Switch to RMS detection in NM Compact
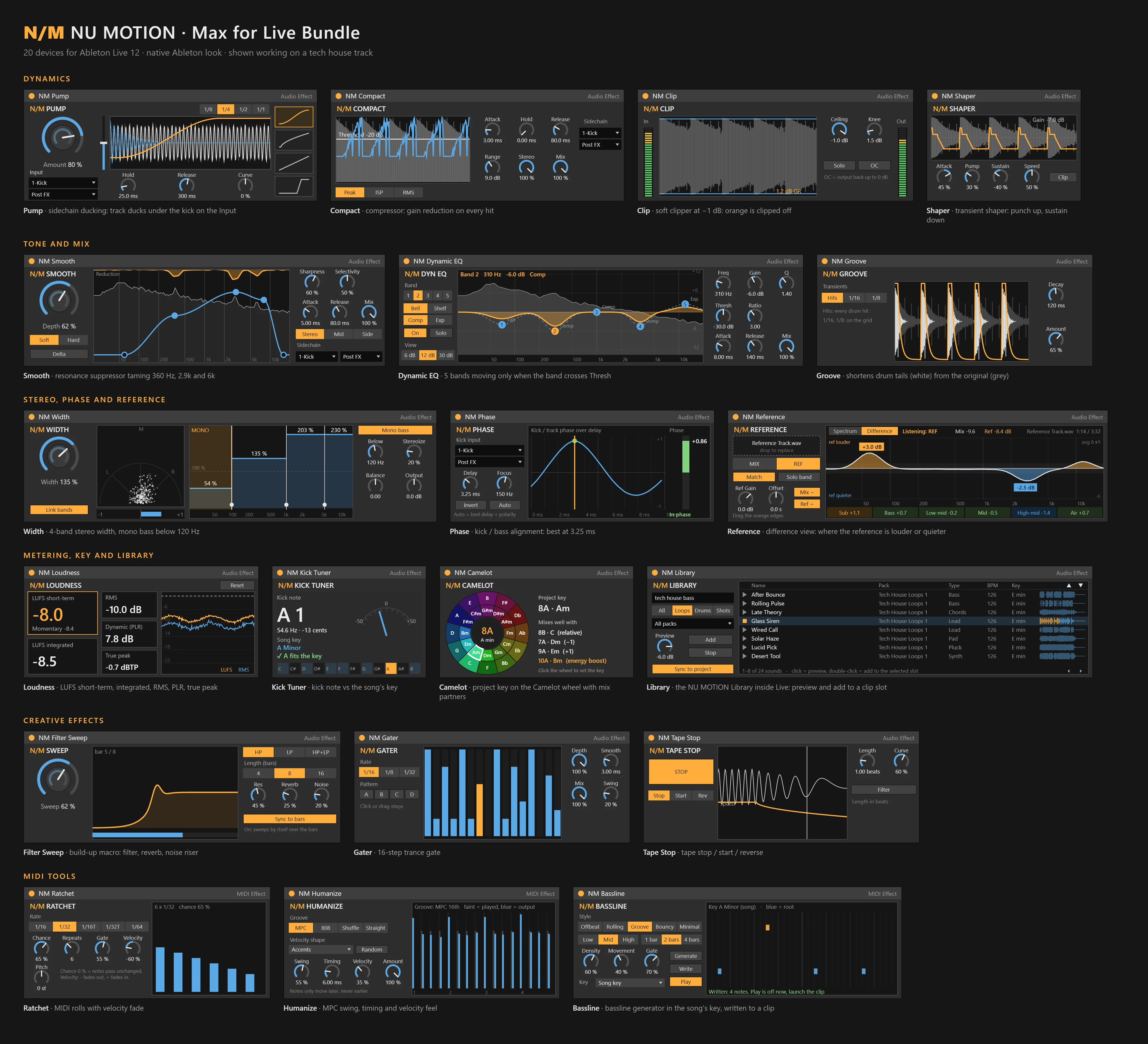Viewport: 1148px width, 1044px height. (408, 192)
